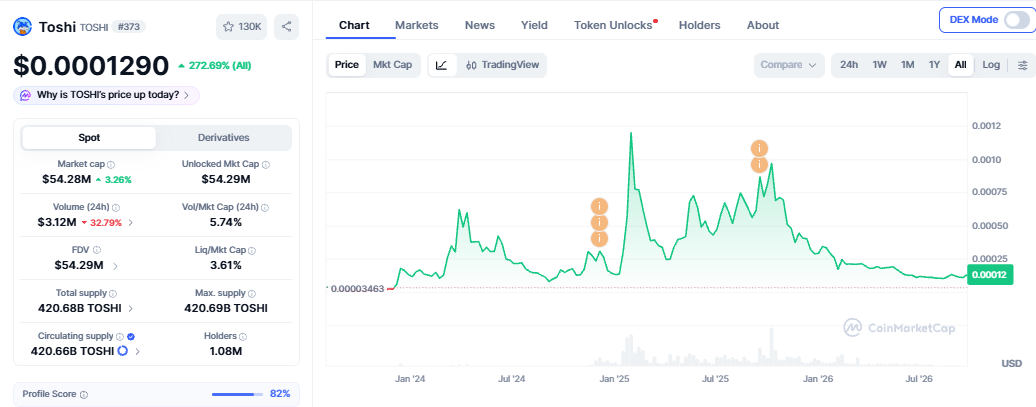The width and height of the screenshot is (1036, 407).
Task: Switch to TradingView chart
Action: (502, 65)
